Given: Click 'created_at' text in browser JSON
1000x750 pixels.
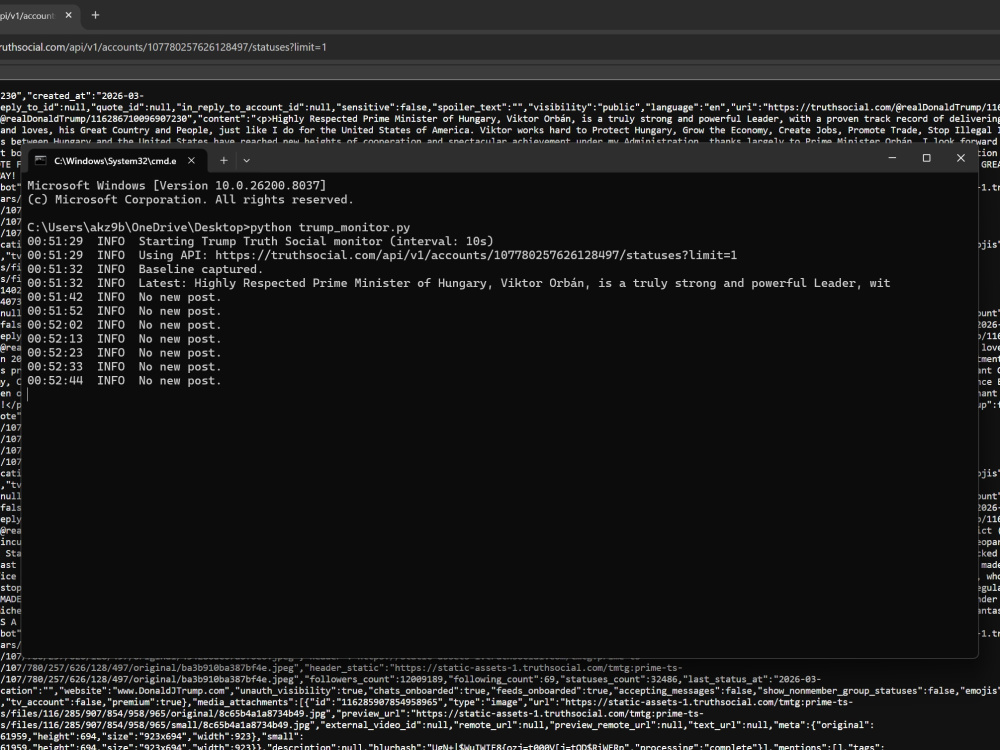Looking at the screenshot, I should 62,96.
